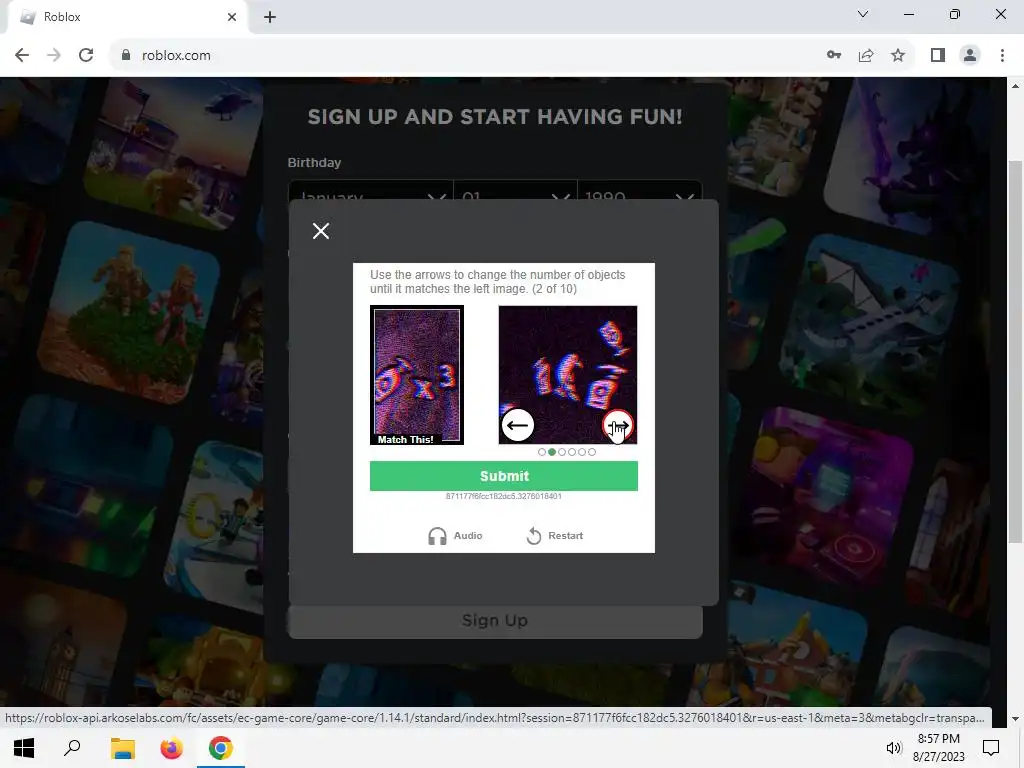Click the right arrow on the puzzle image

(618, 426)
